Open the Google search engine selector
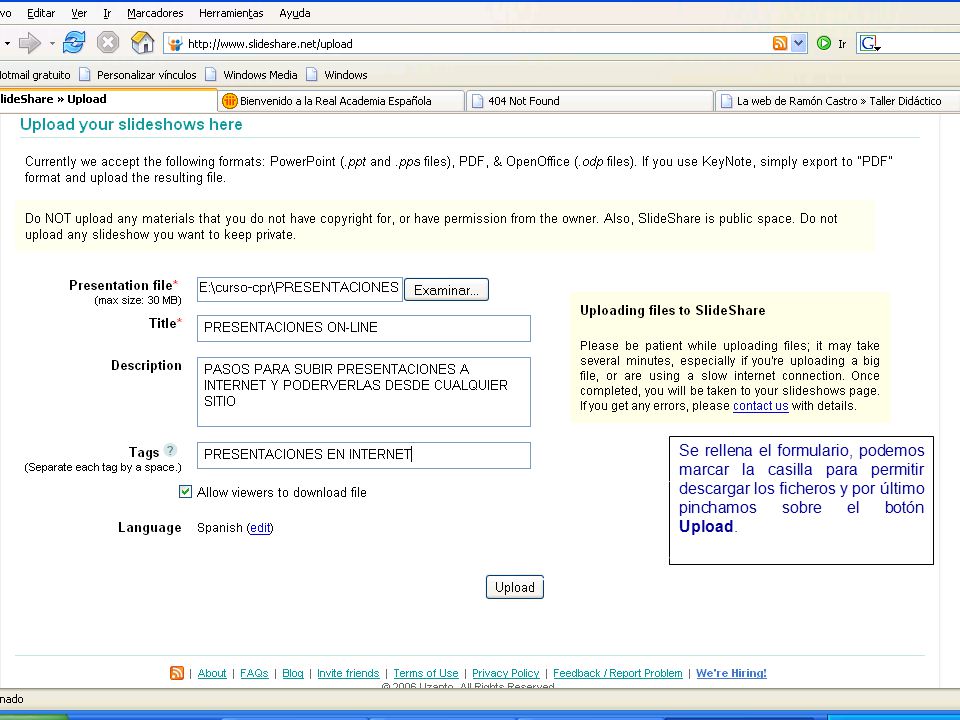 pos(870,43)
